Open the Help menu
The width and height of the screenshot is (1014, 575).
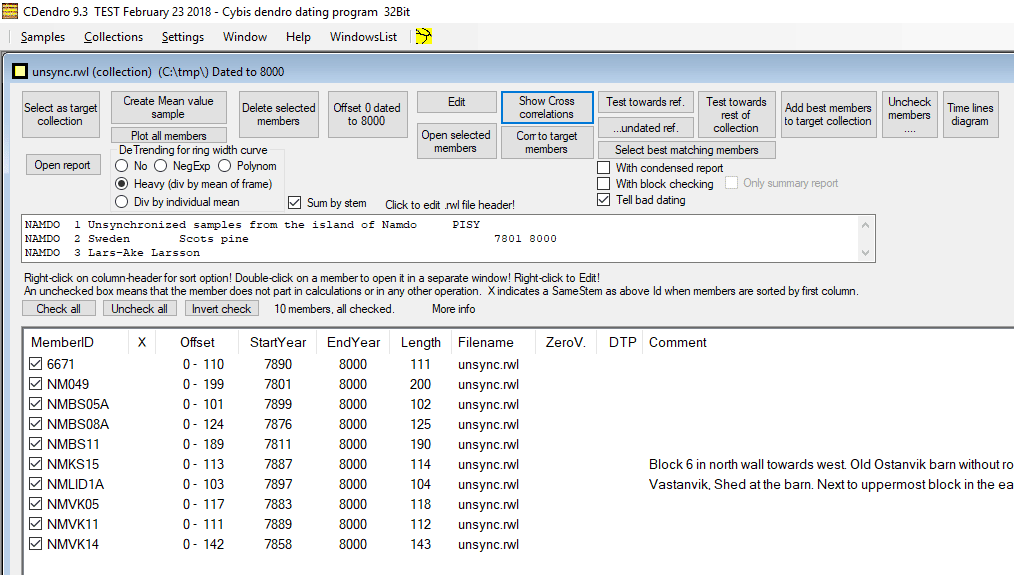pyautogui.click(x=298, y=37)
